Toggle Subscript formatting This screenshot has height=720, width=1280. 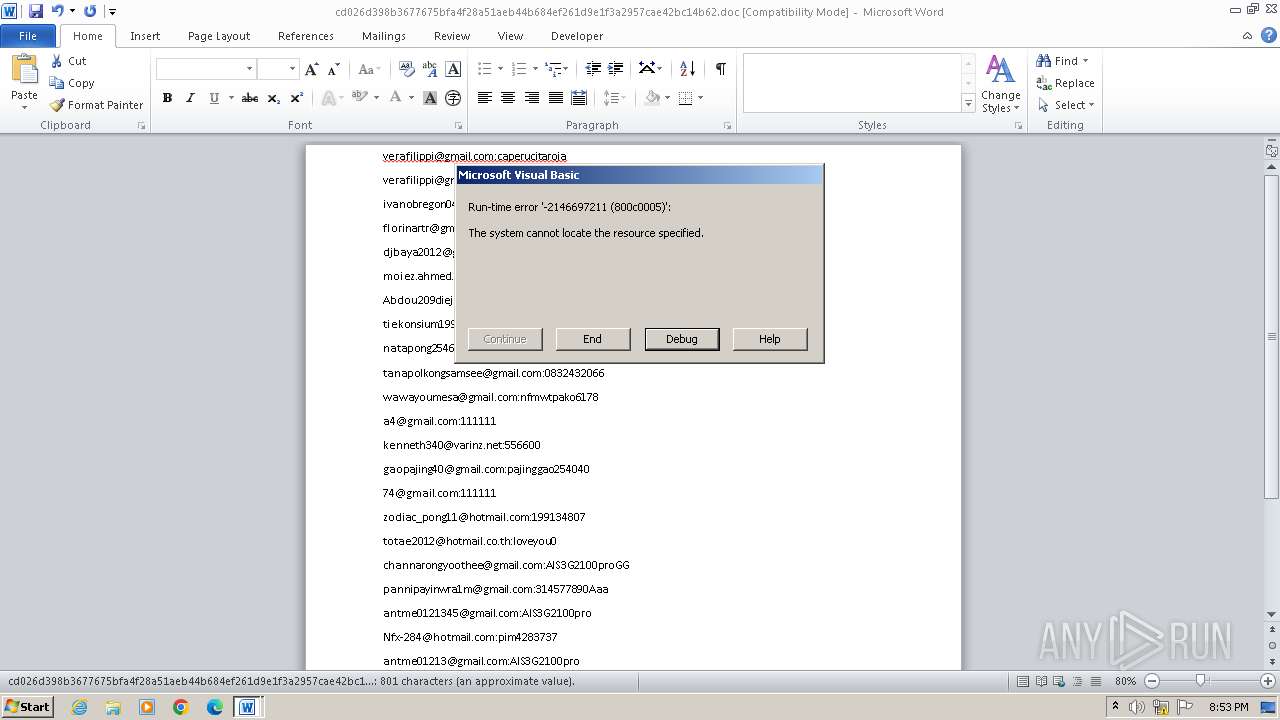274,98
